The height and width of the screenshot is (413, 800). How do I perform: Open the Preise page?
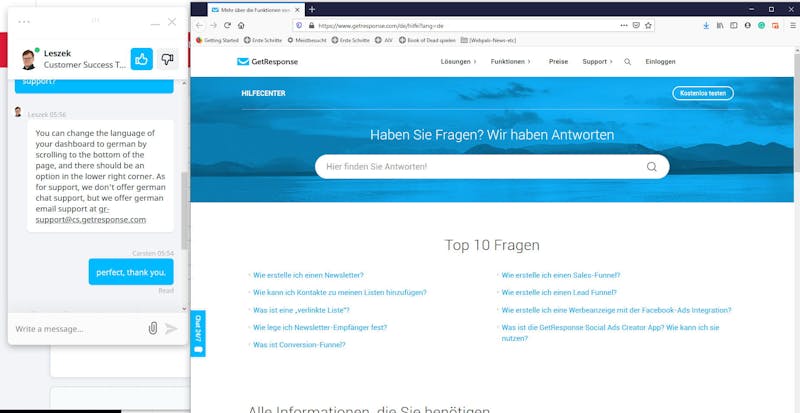(x=558, y=62)
